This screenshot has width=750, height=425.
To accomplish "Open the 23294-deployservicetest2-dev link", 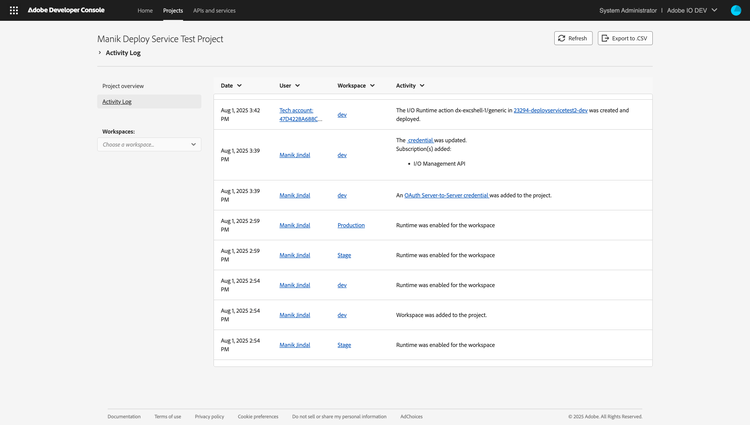I will [550, 110].
